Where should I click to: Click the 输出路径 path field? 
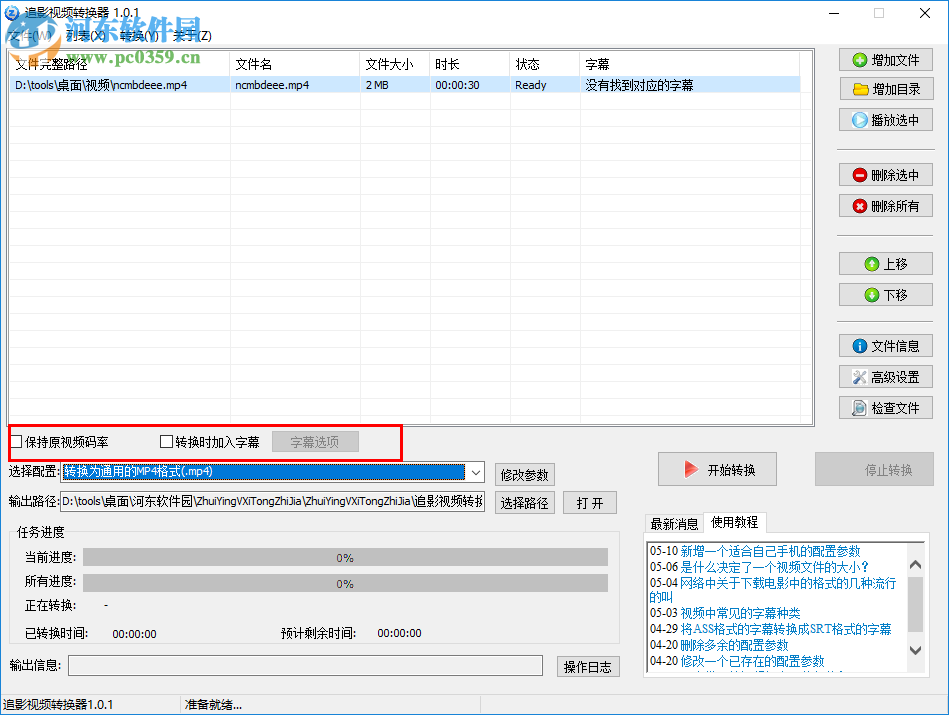pos(272,501)
